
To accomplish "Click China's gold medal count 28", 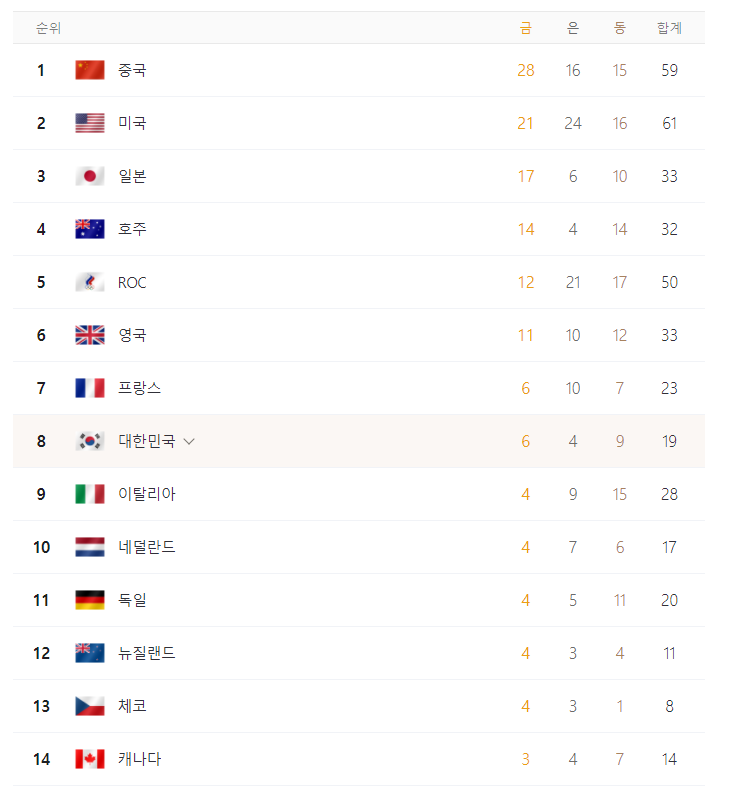I will [x=526, y=70].
